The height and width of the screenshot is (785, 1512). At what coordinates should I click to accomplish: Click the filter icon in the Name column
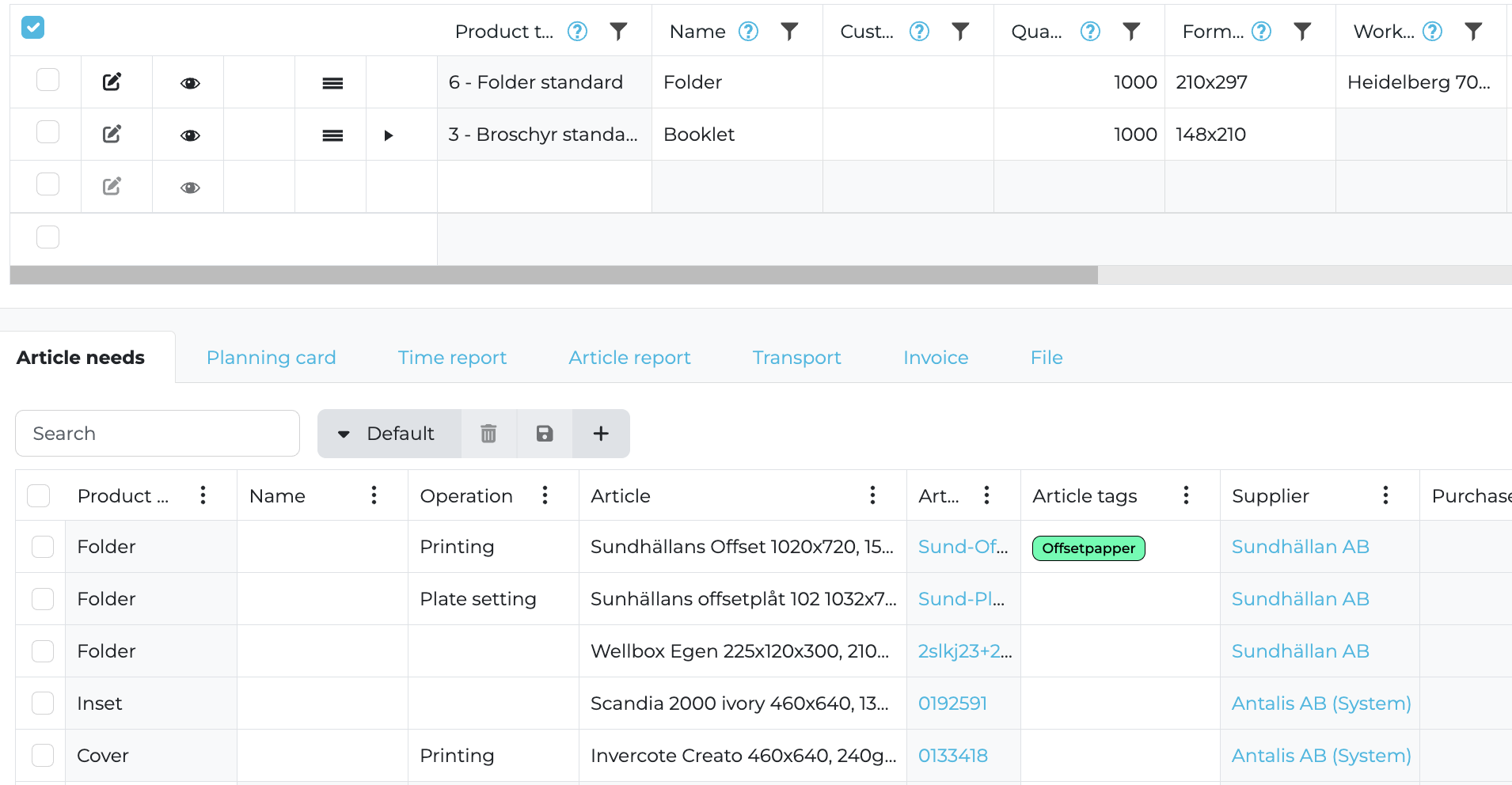[x=789, y=32]
